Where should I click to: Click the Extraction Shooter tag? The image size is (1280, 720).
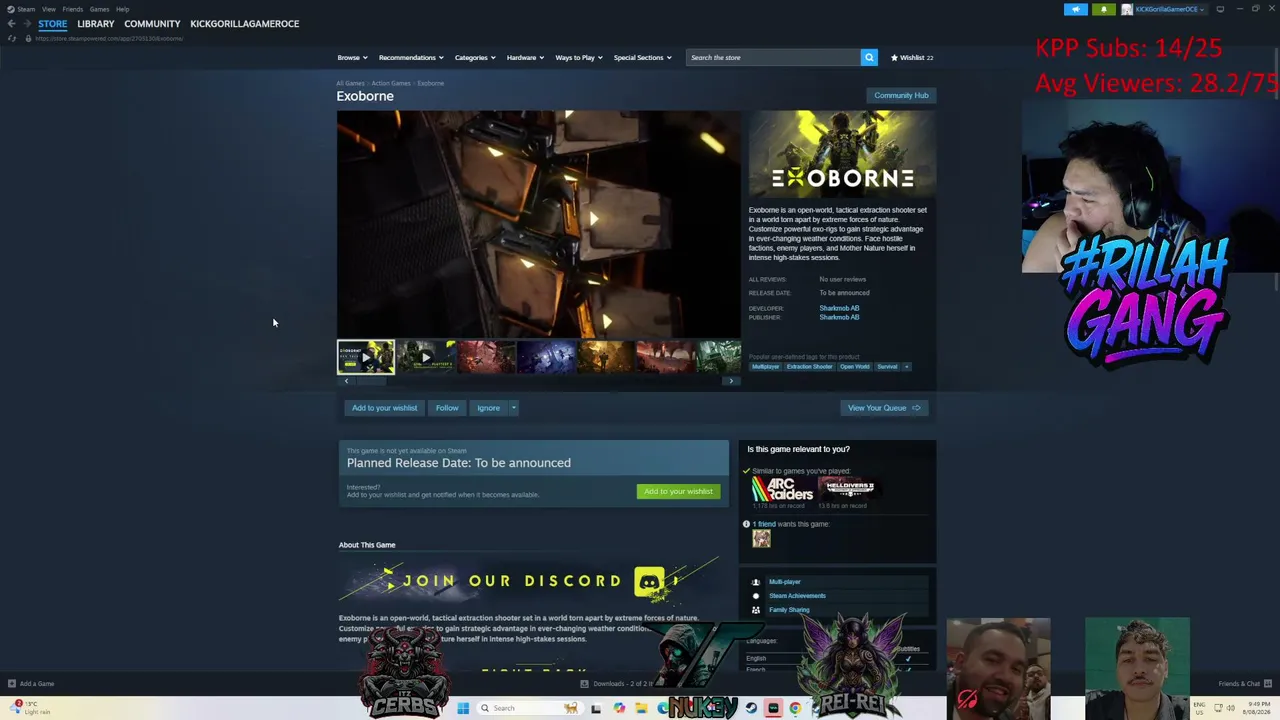tap(809, 367)
